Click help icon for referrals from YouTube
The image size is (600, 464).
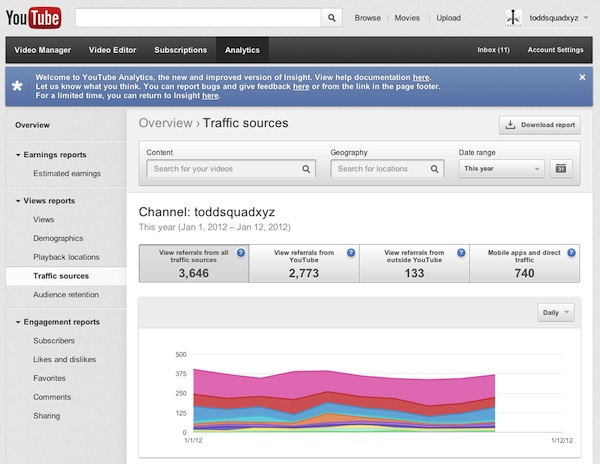point(351,253)
